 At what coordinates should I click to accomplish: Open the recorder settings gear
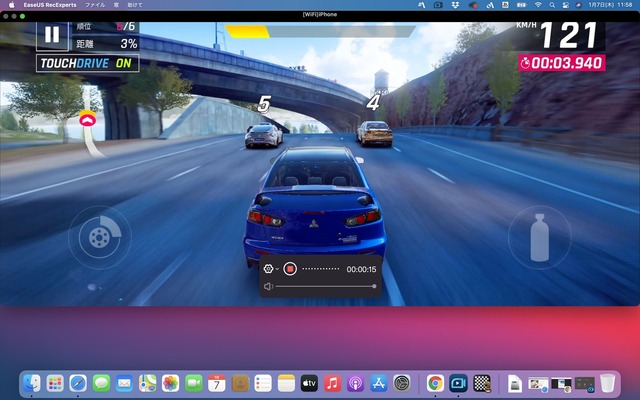pyautogui.click(x=268, y=269)
